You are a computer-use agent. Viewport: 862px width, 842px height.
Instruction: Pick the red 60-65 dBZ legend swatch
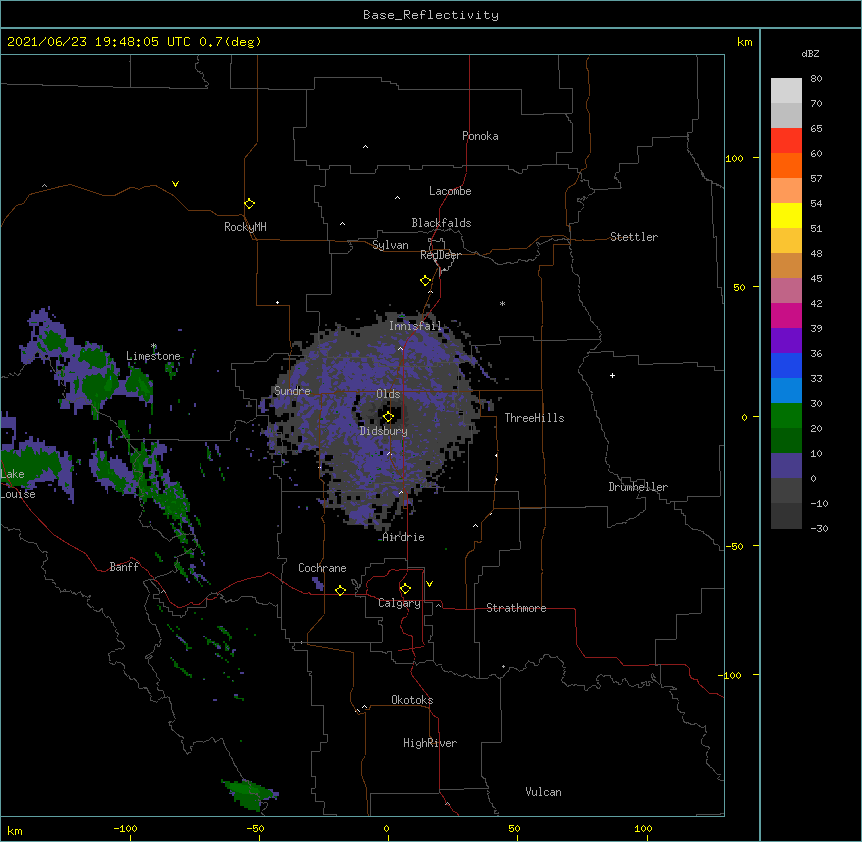tap(786, 141)
